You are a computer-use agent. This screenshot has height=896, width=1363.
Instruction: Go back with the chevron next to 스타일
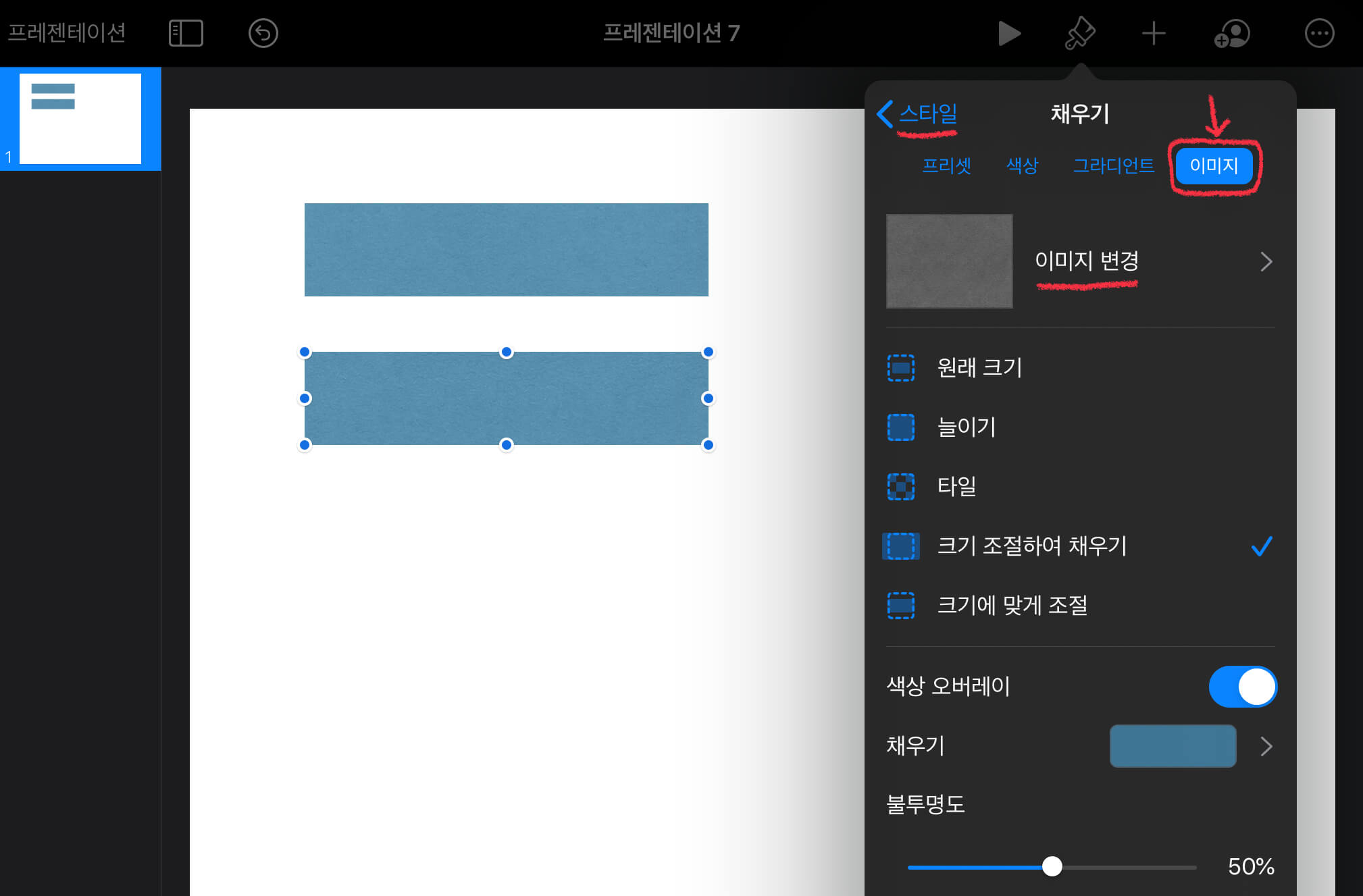click(x=885, y=113)
